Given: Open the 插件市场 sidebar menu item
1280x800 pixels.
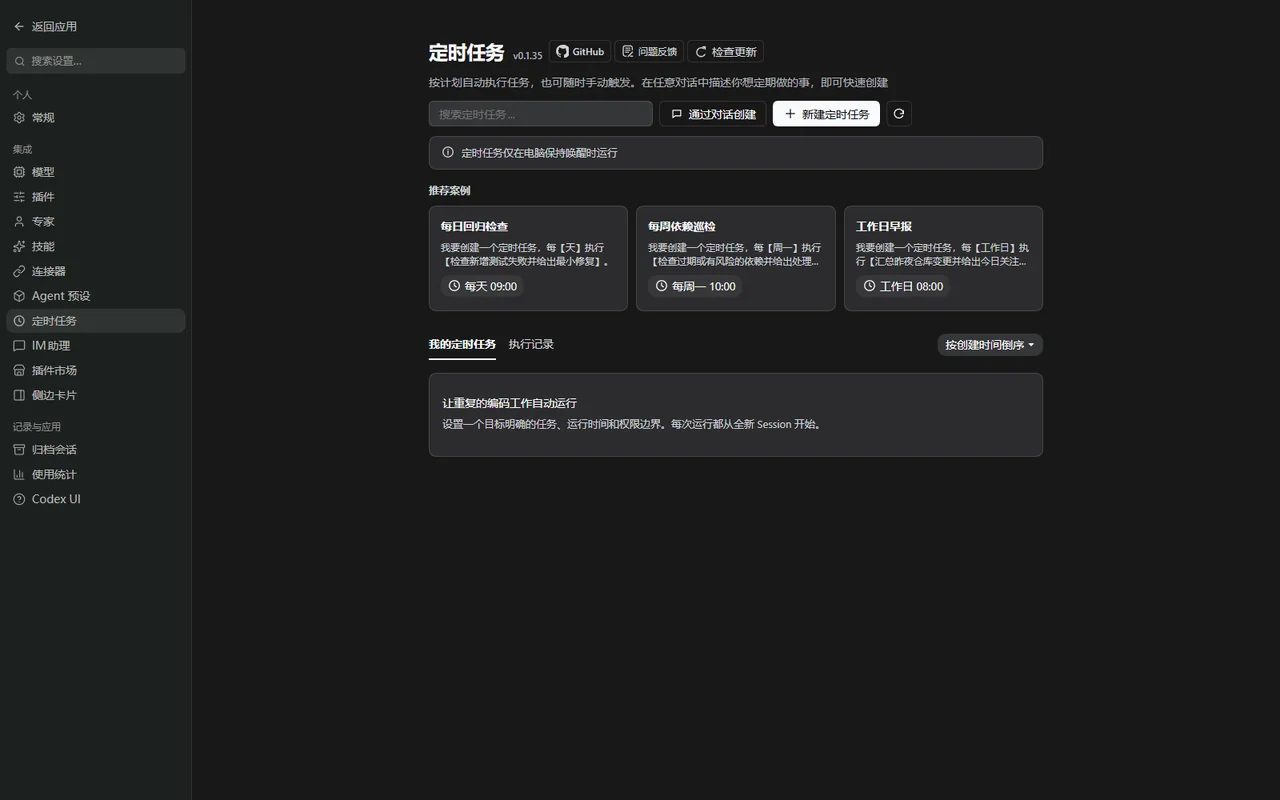Looking at the screenshot, I should coord(96,370).
